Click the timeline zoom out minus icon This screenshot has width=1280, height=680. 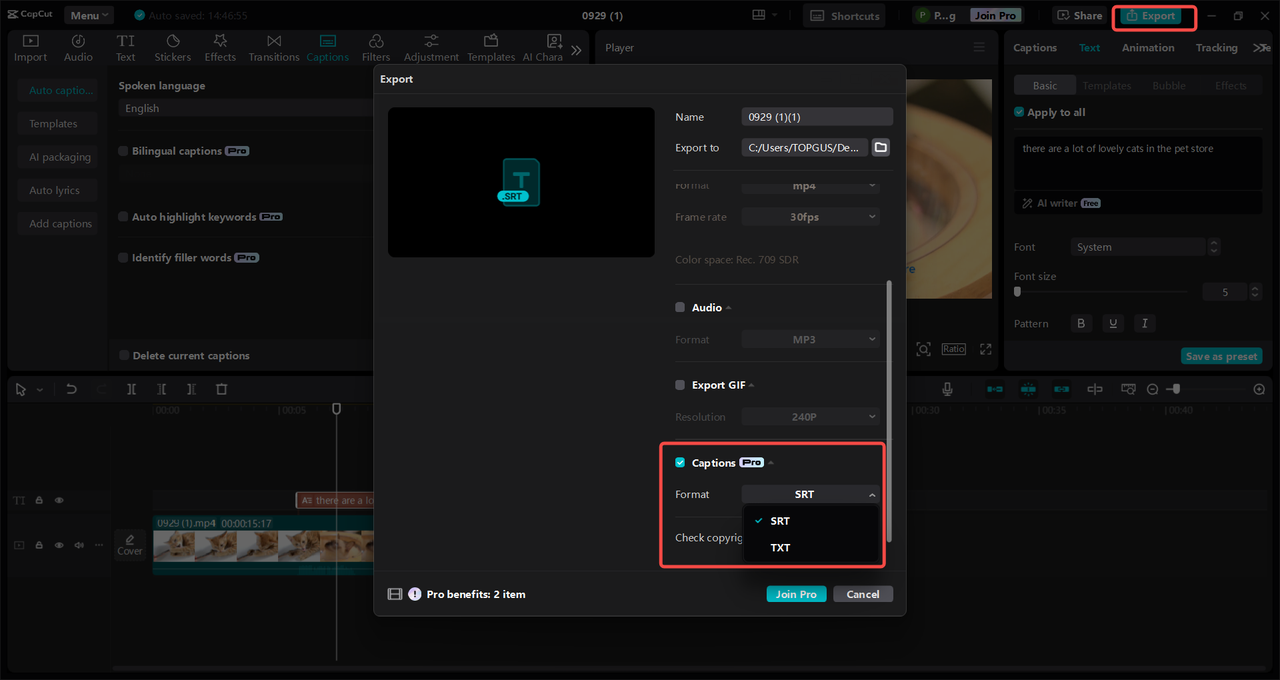[1152, 389]
